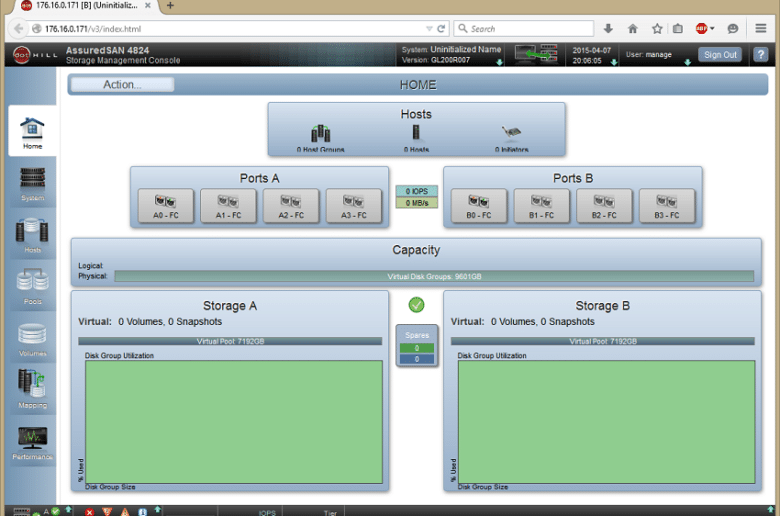
Task: Reload the page with refresh icon
Action: [x=441, y=29]
